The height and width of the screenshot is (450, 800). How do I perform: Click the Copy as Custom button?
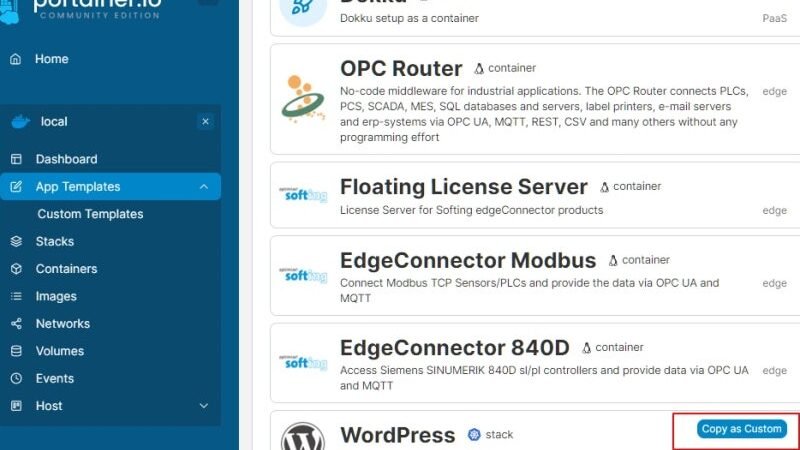click(741, 429)
